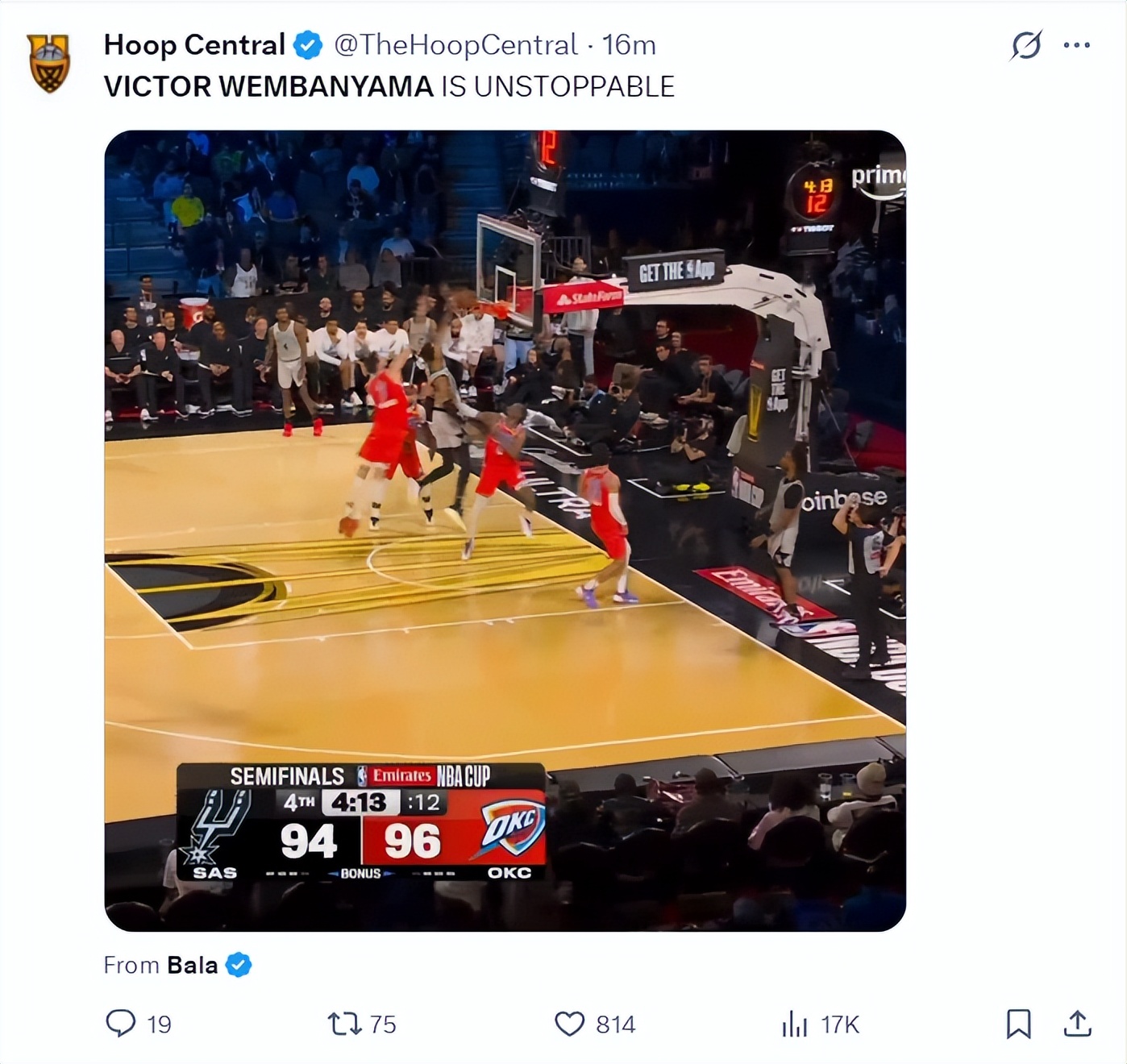Image resolution: width=1127 pixels, height=1064 pixels.
Task: Open the source account Bala
Action: tap(192, 965)
